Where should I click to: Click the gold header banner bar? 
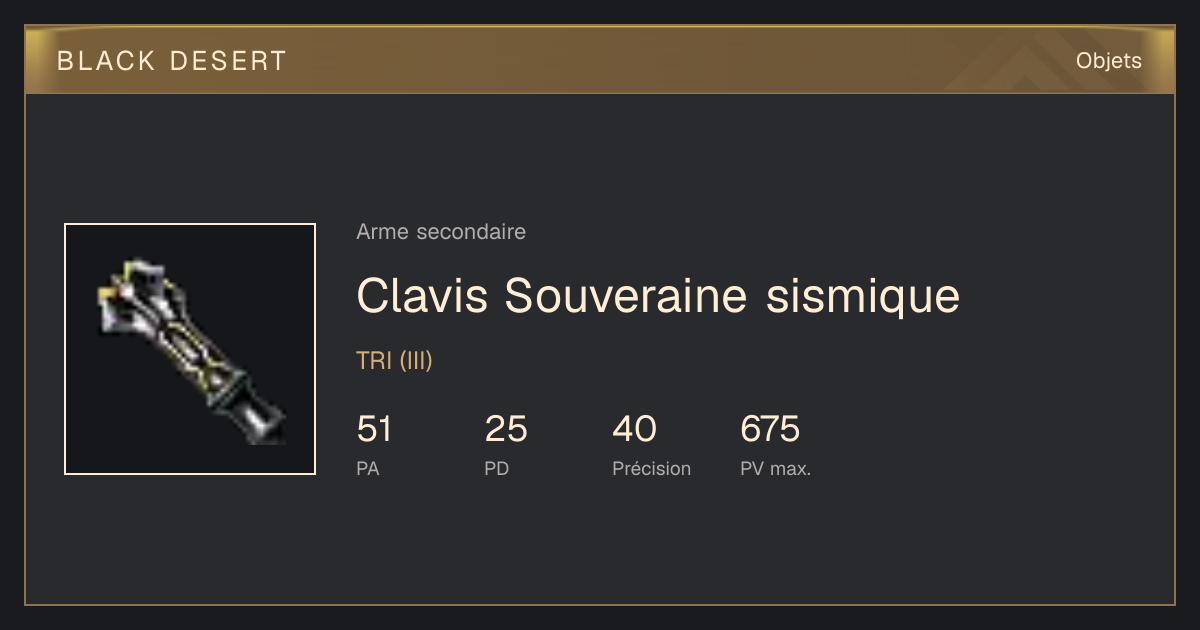click(x=600, y=60)
